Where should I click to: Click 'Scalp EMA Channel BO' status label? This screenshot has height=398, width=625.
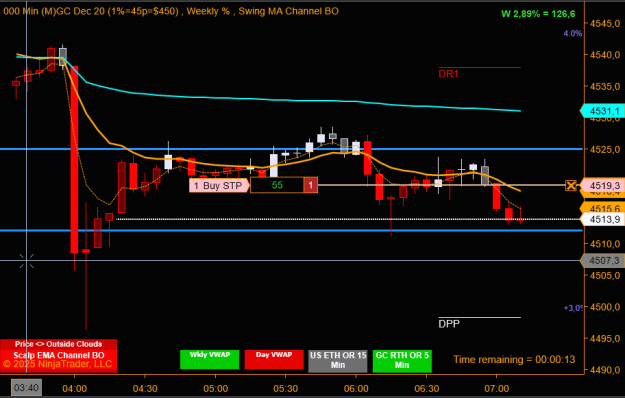(x=59, y=355)
